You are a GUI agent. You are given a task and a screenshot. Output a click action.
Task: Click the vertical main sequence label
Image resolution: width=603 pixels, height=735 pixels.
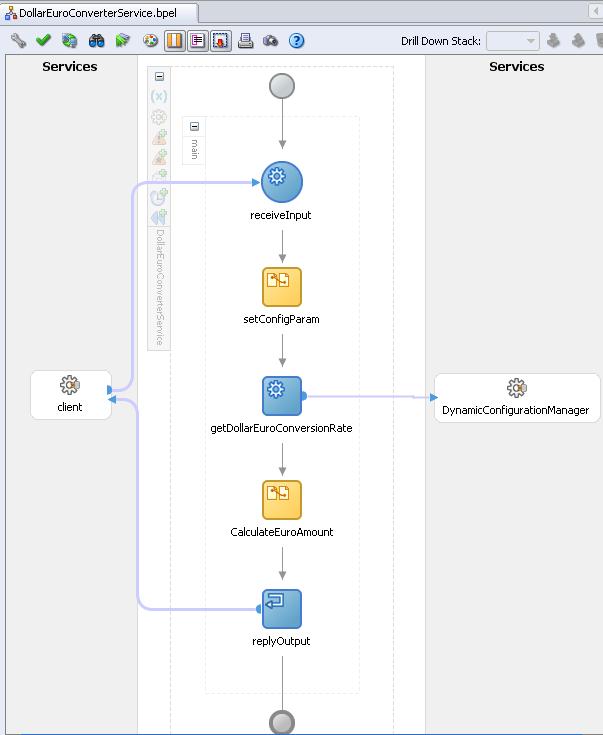[x=194, y=149]
